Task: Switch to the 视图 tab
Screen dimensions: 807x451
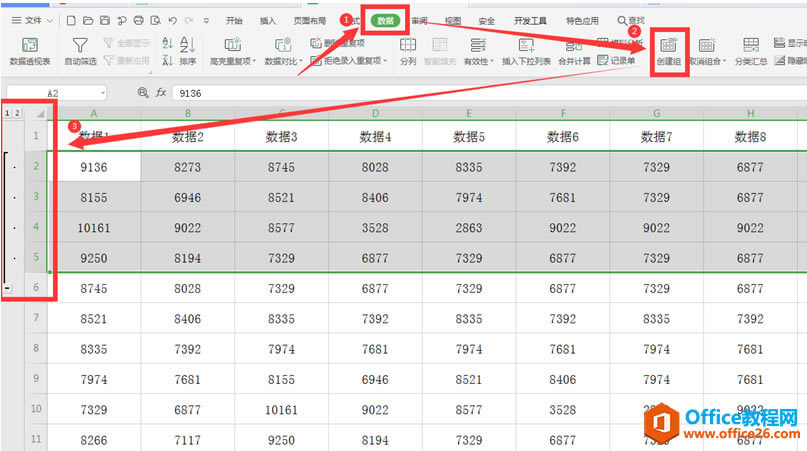Action: coord(453,21)
